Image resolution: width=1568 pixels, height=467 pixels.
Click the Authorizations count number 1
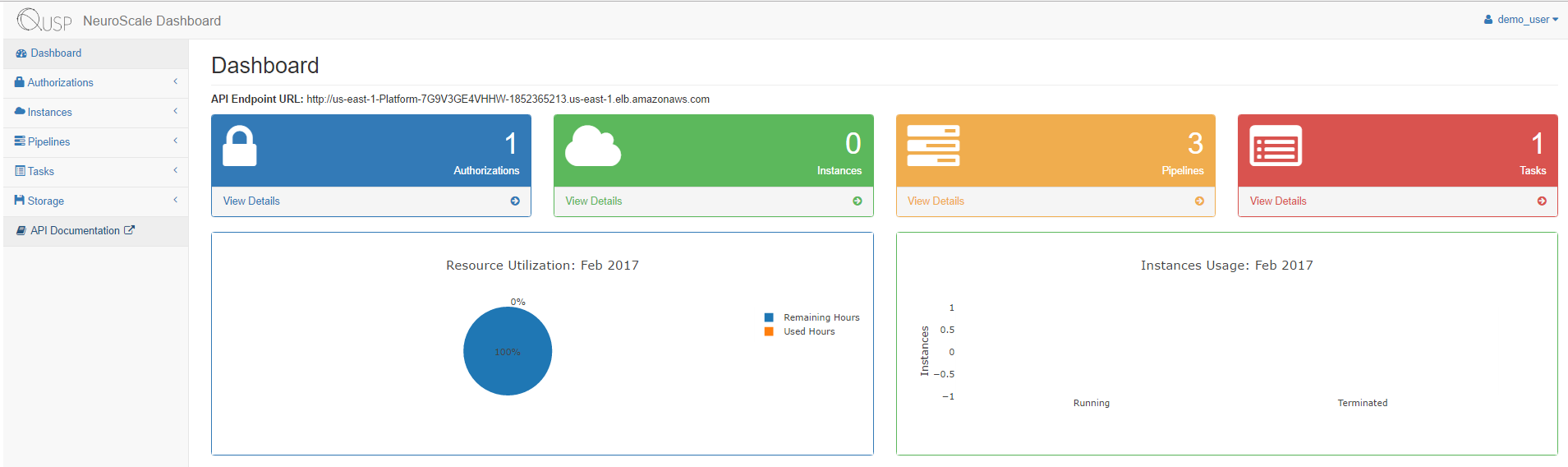click(x=511, y=144)
